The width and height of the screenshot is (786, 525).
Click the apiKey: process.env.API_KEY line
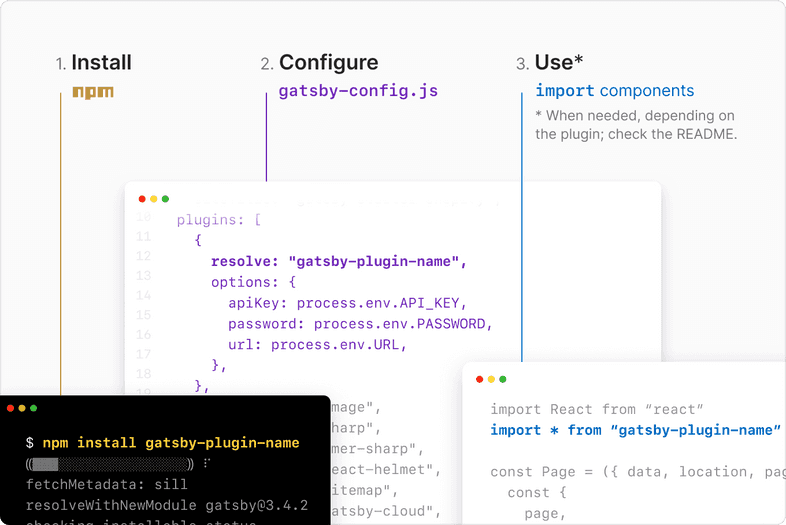click(x=347, y=302)
